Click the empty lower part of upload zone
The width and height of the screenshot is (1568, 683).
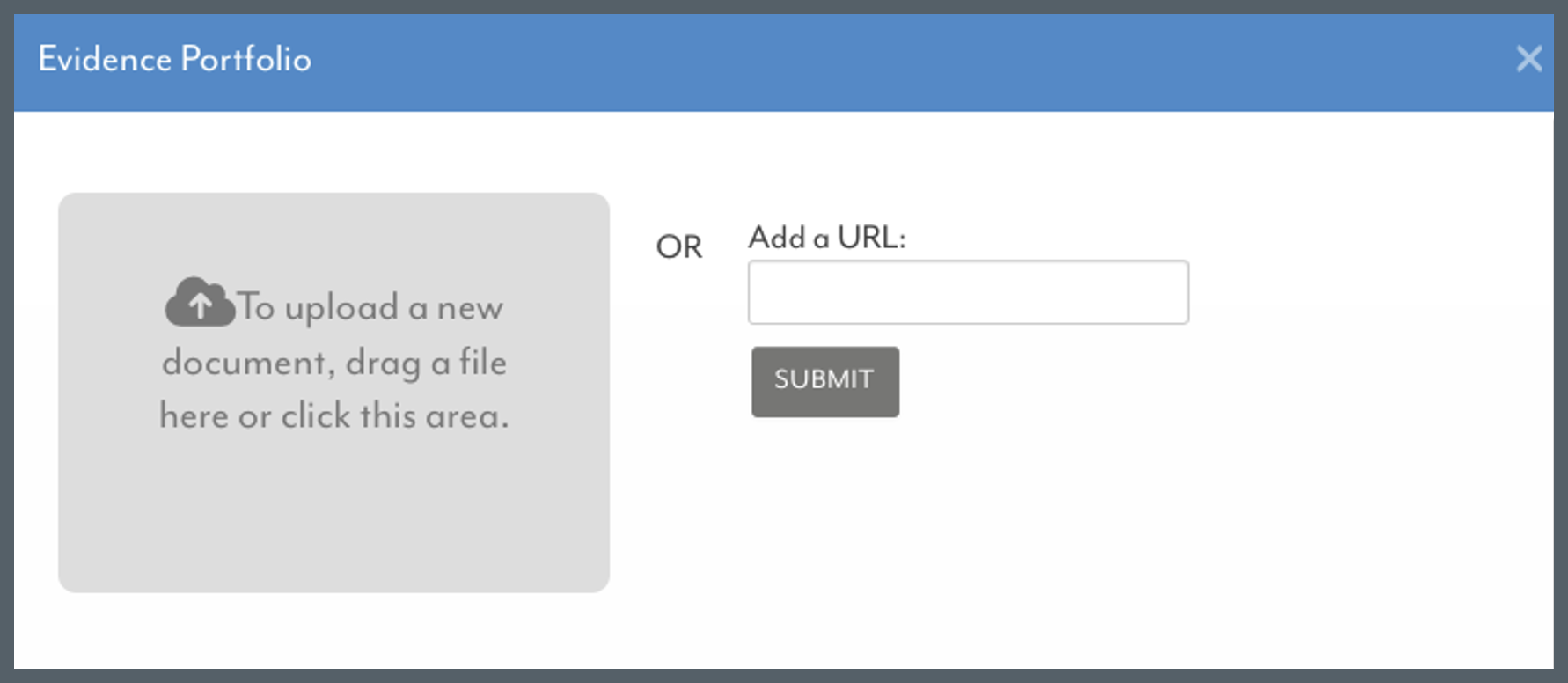pyautogui.click(x=333, y=519)
